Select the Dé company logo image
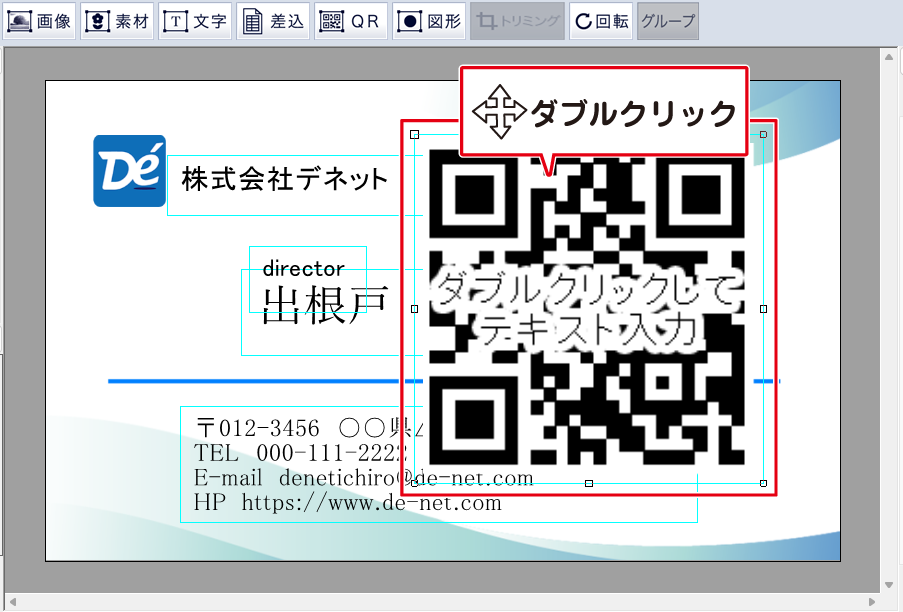This screenshot has width=903, height=612. point(130,171)
